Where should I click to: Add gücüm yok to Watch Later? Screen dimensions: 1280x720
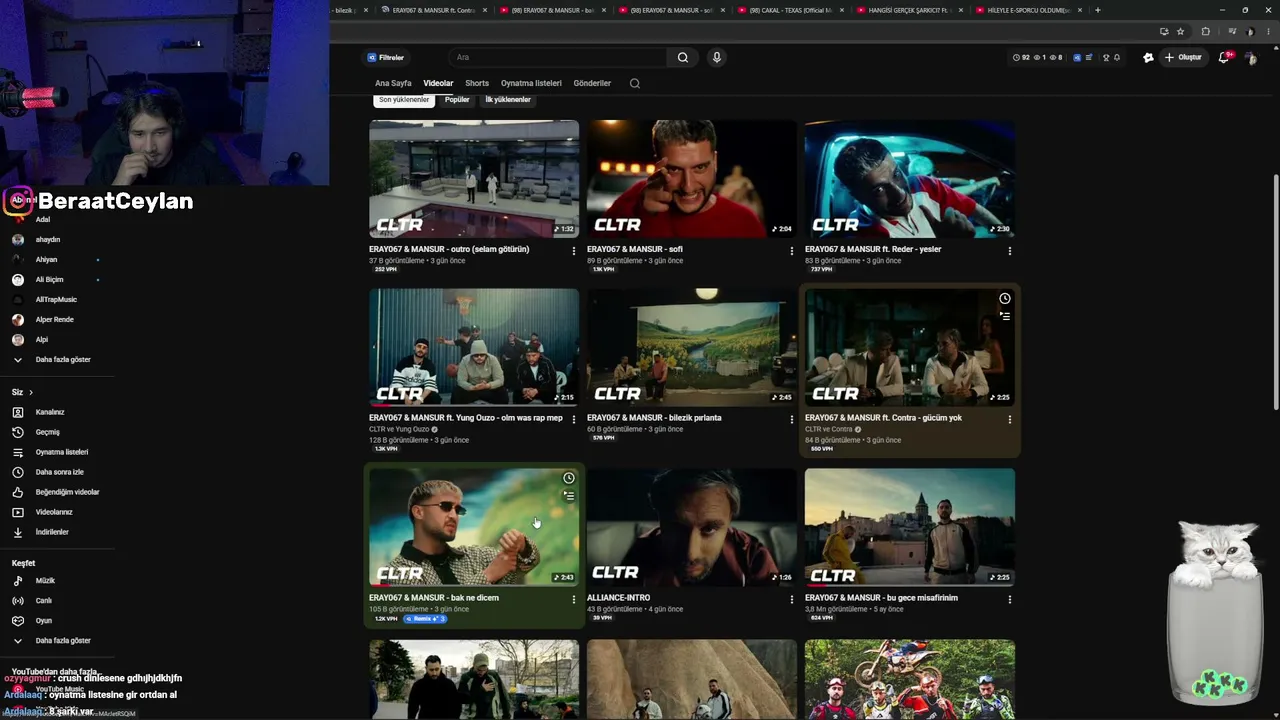click(1005, 298)
